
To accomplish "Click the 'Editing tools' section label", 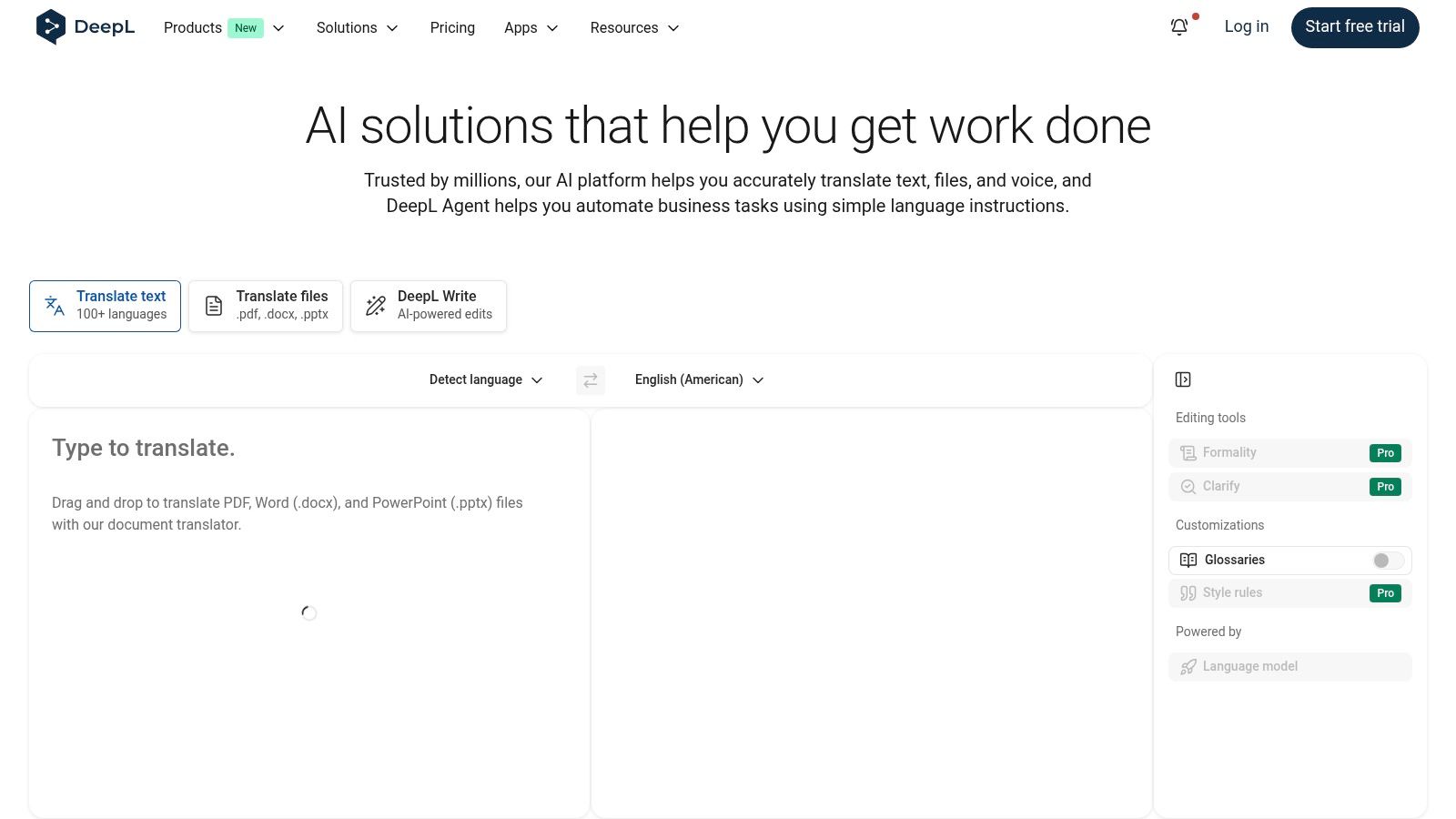I will [1210, 418].
